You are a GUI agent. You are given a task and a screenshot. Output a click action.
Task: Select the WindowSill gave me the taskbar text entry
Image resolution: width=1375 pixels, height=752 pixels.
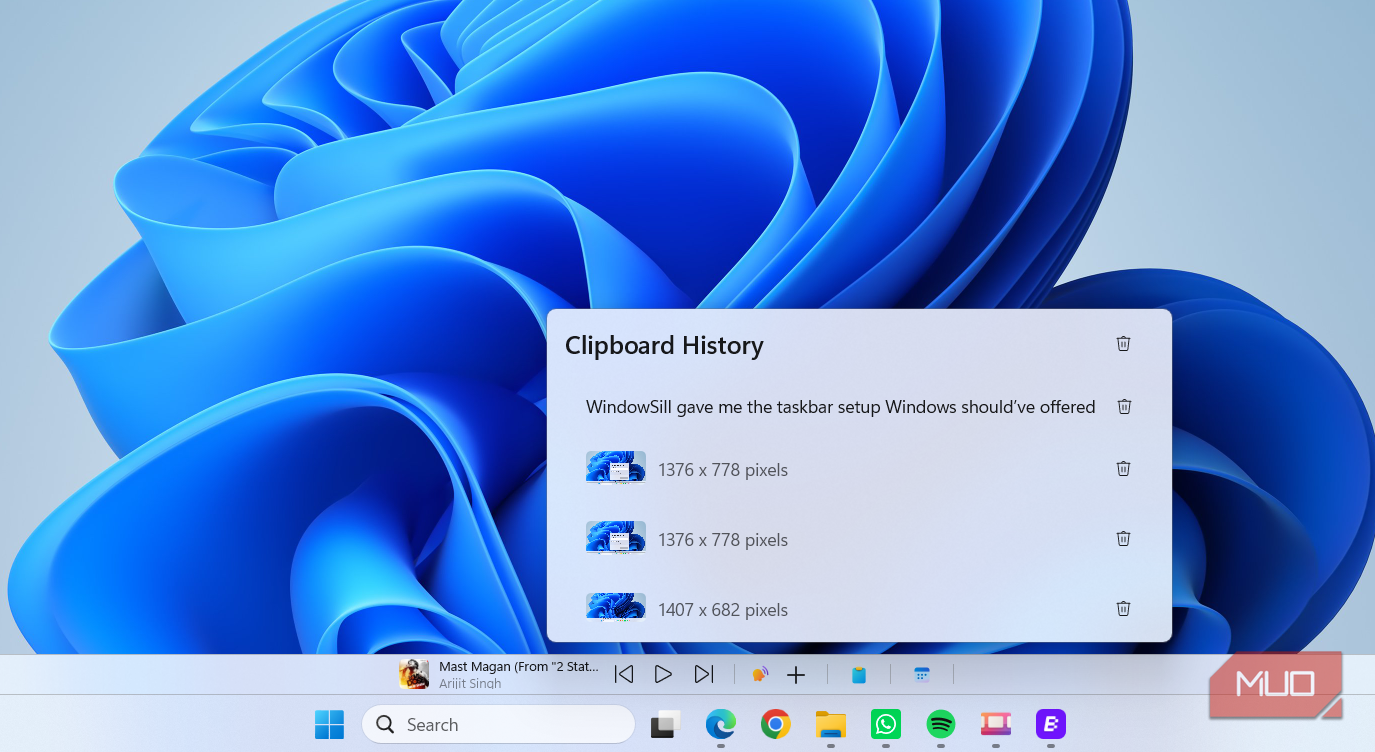click(840, 407)
